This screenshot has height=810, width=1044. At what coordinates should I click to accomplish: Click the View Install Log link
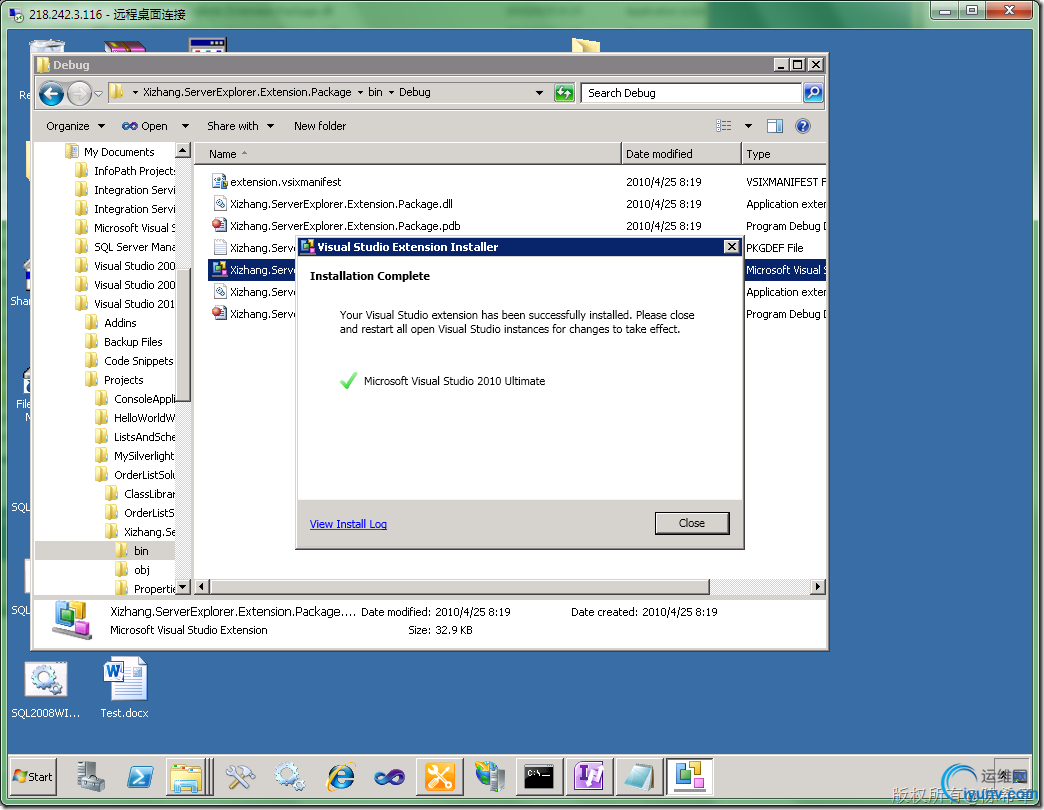(348, 524)
